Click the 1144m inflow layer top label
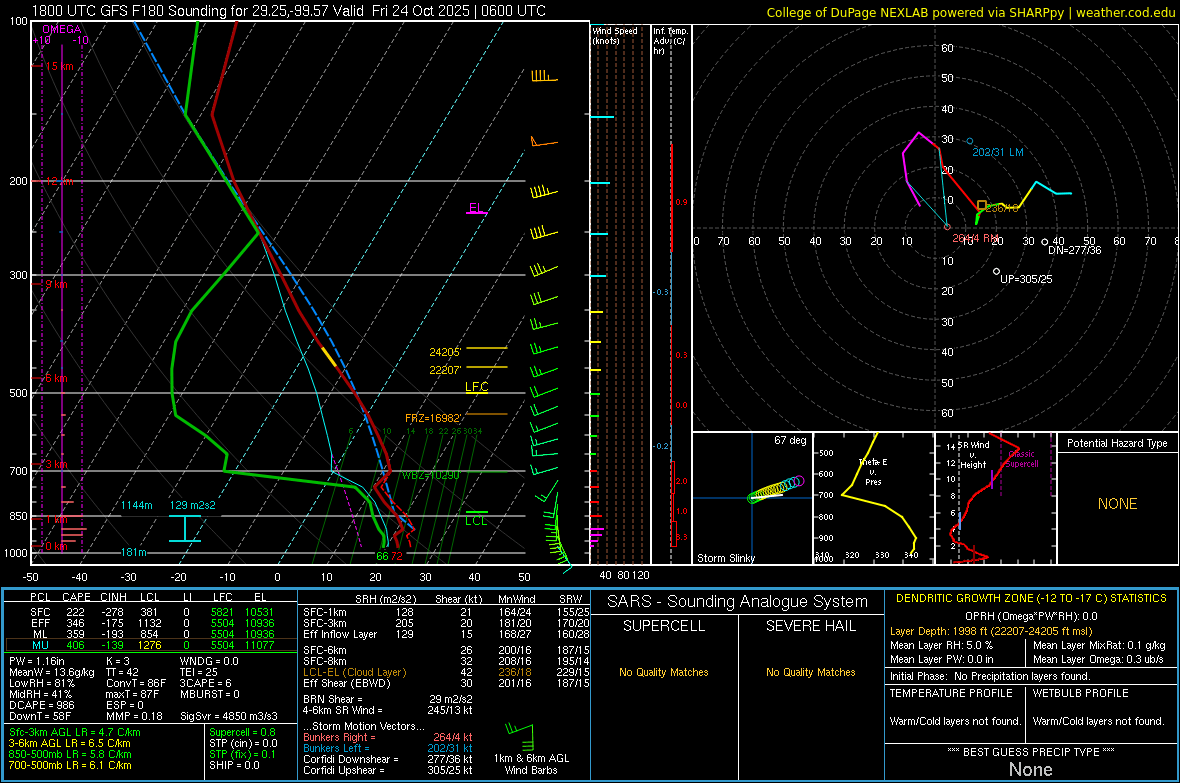Image resolution: width=1180 pixels, height=783 pixels. click(x=137, y=505)
